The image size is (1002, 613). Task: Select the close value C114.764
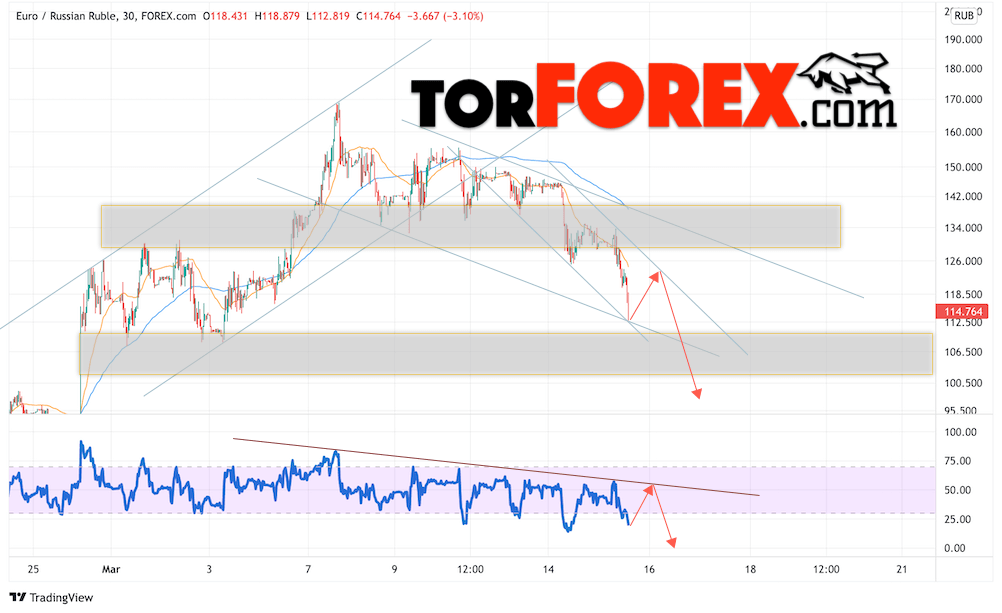click(378, 16)
